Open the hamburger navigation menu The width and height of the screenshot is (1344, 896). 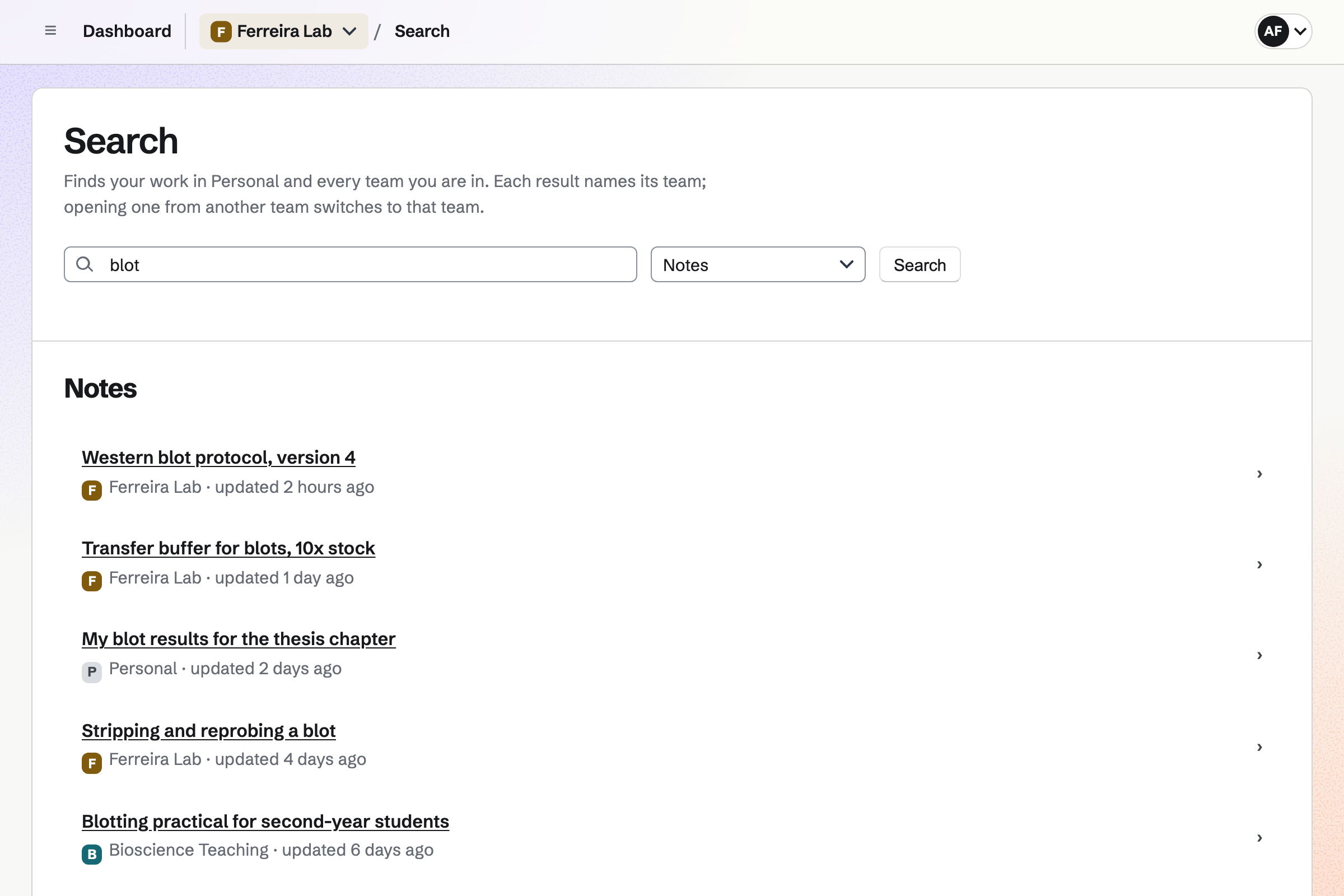click(50, 31)
